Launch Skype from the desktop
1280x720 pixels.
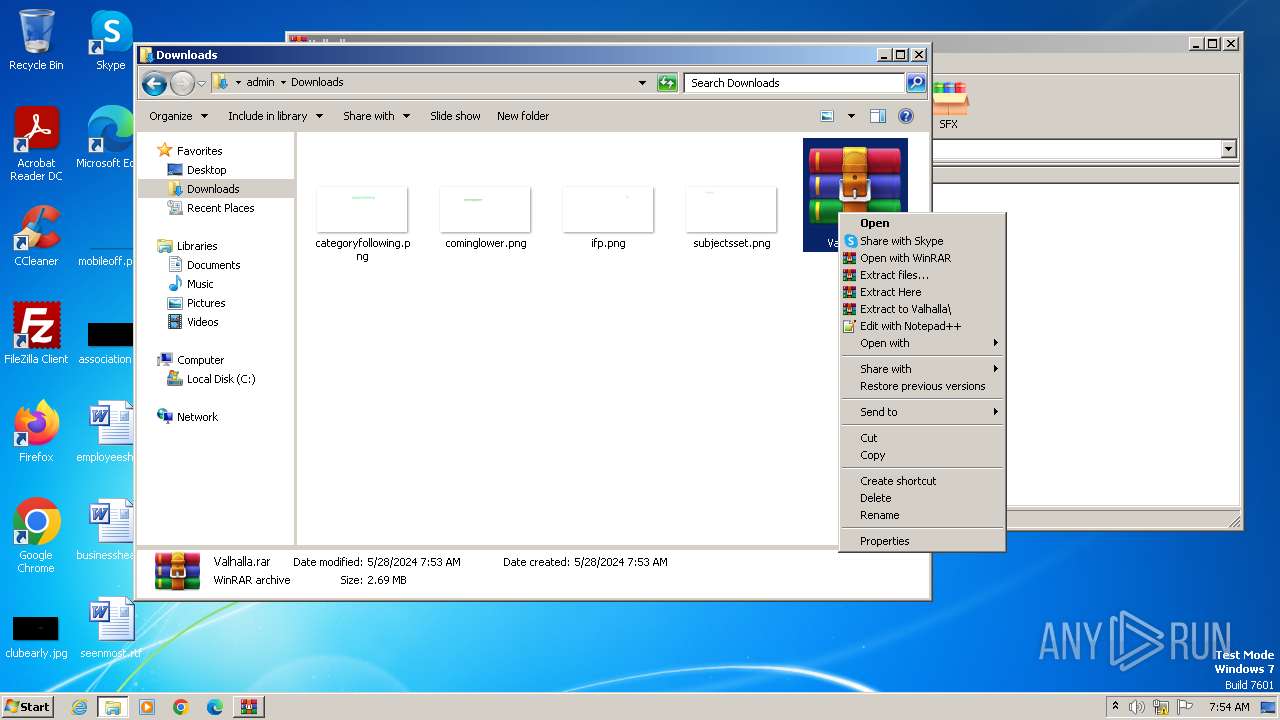110,40
